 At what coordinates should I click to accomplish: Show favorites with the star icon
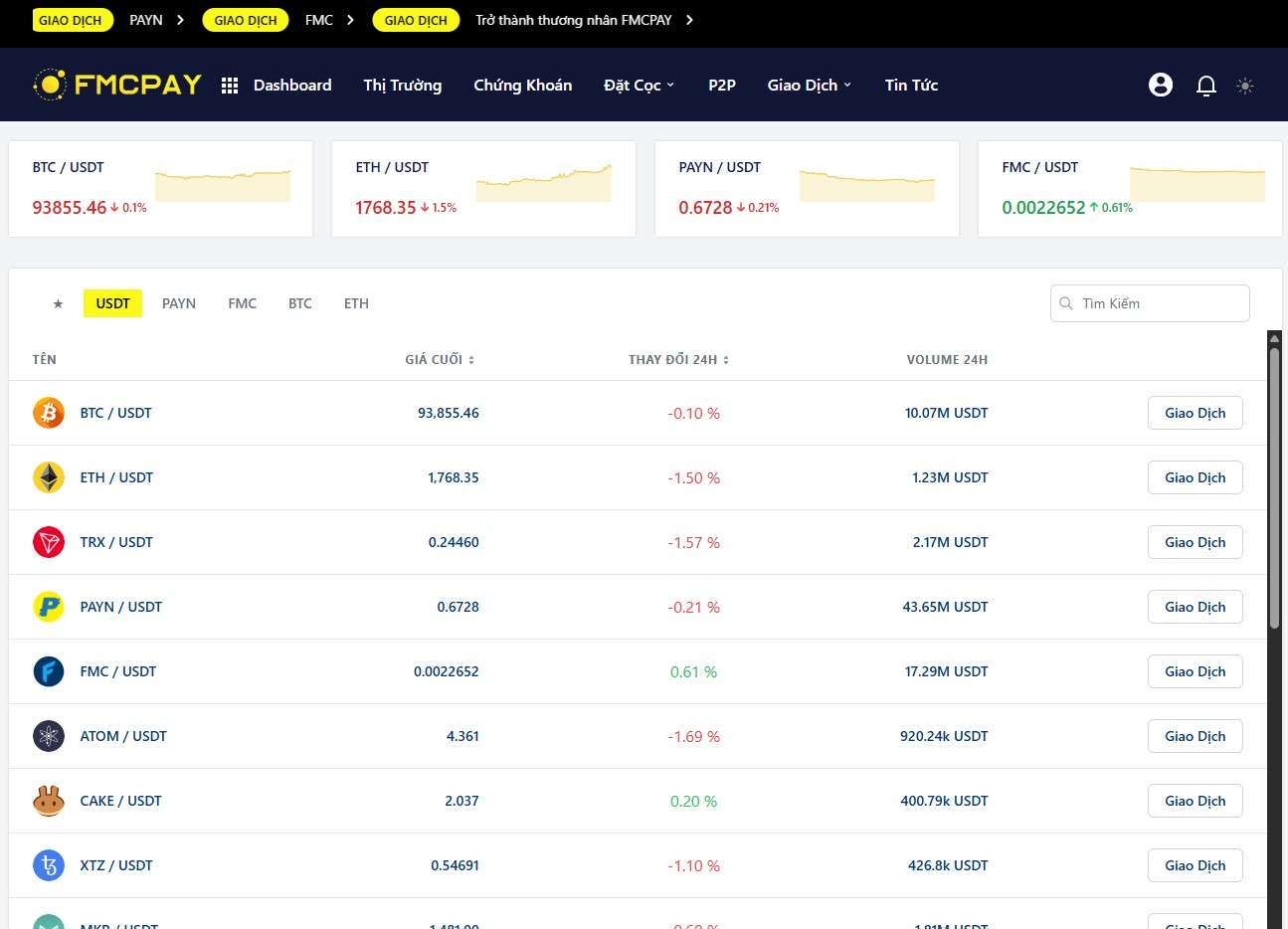click(58, 303)
